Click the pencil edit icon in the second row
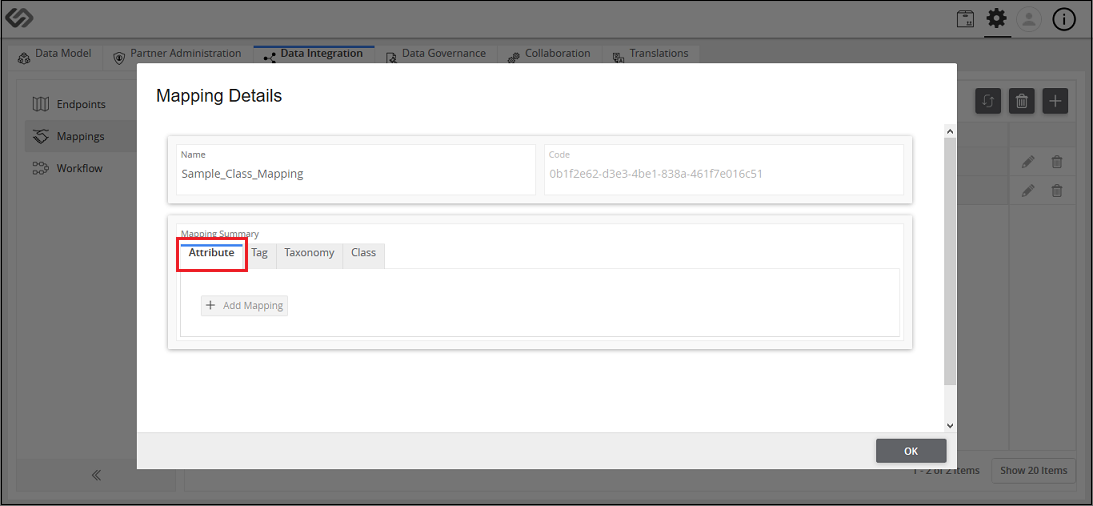The width and height of the screenshot is (1093, 506). pyautogui.click(x=1028, y=190)
